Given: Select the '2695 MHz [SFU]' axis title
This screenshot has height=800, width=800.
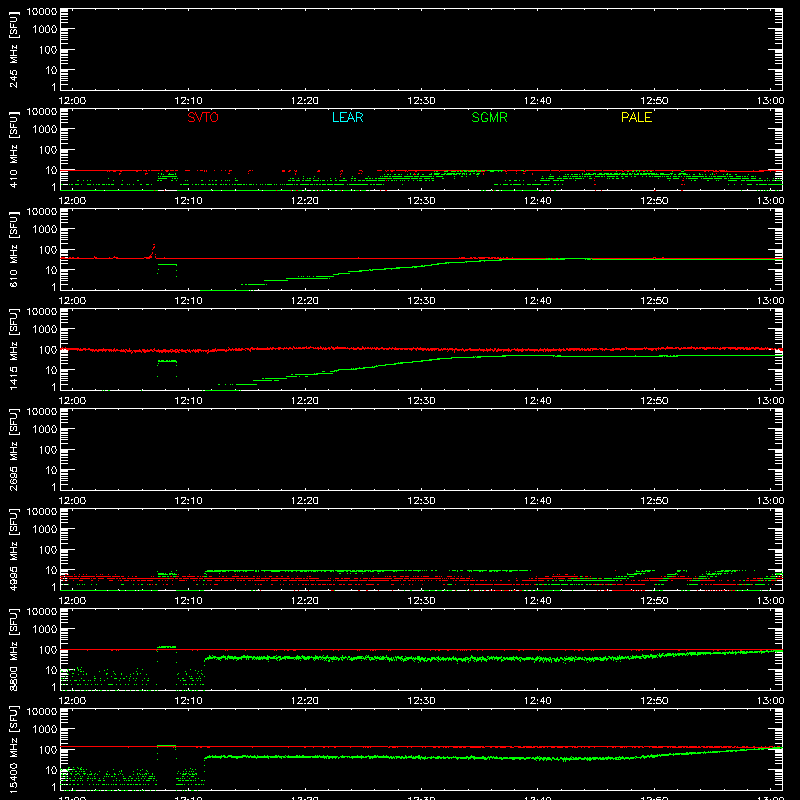Looking at the screenshot, I should 13,449.
